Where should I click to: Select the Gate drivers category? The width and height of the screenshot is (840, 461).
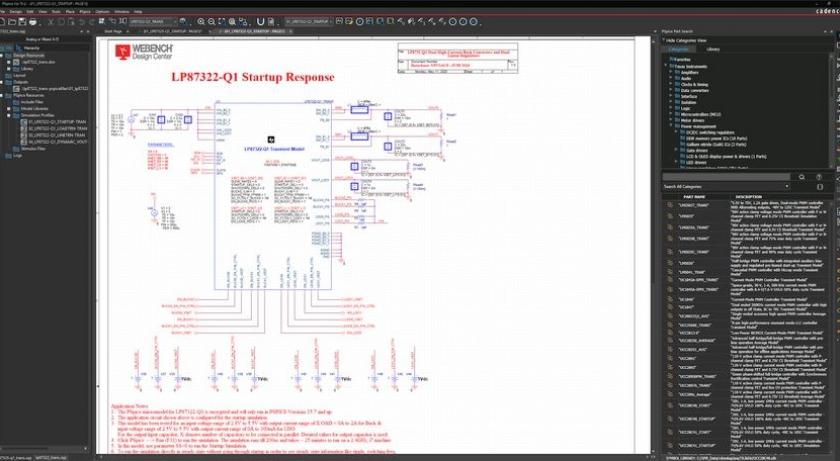pyautogui.click(x=697, y=150)
